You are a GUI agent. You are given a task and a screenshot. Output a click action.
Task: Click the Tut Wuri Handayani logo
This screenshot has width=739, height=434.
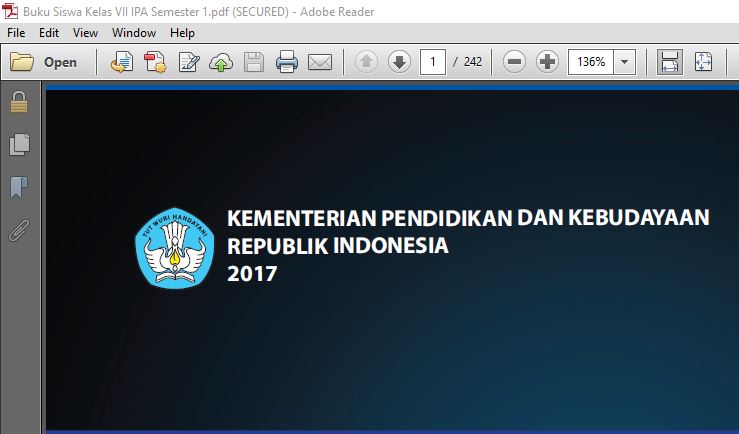(175, 247)
